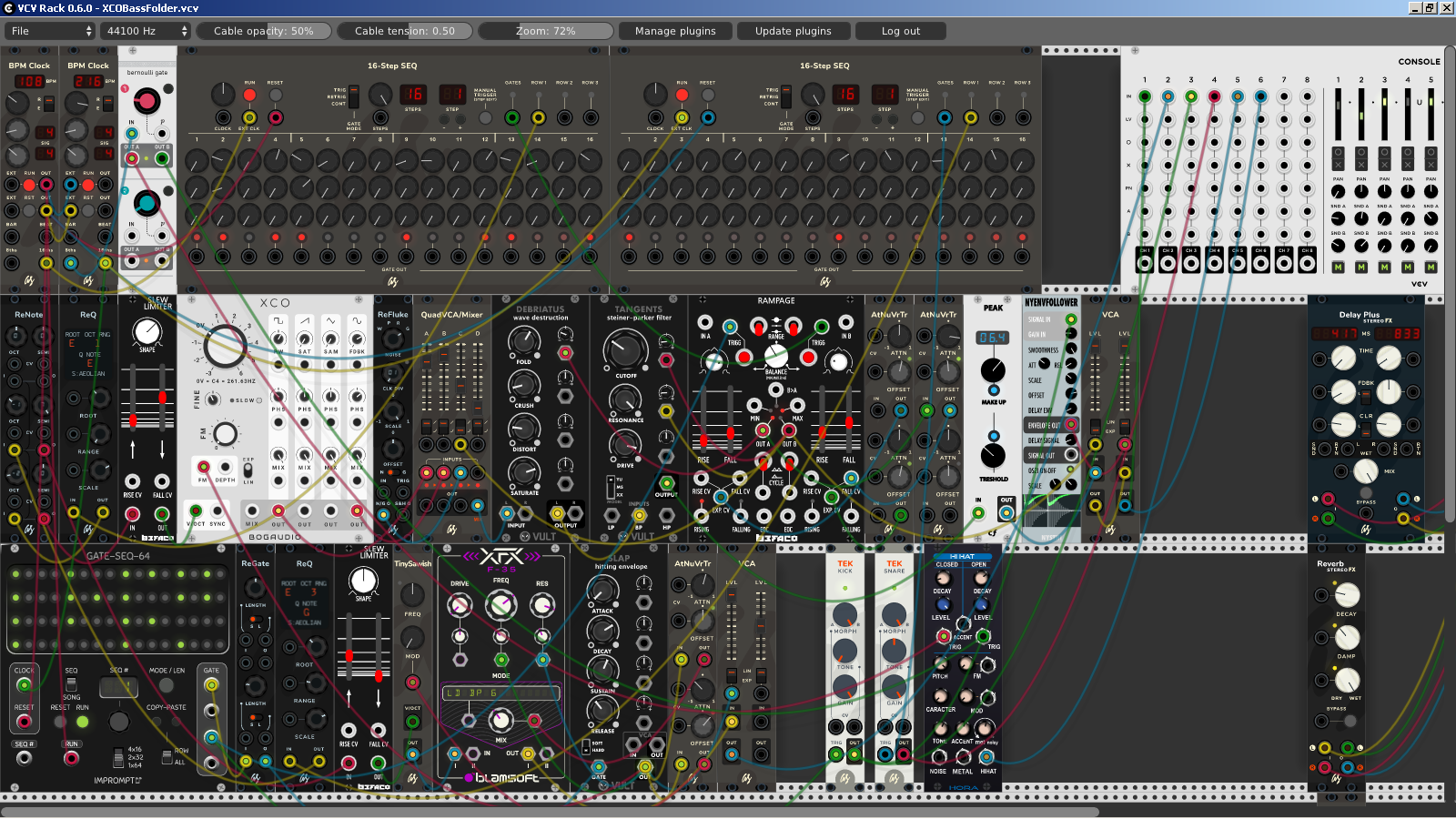1456x819 pixels.
Task: Click the Debriatus FOLD knob
Action: point(524,341)
